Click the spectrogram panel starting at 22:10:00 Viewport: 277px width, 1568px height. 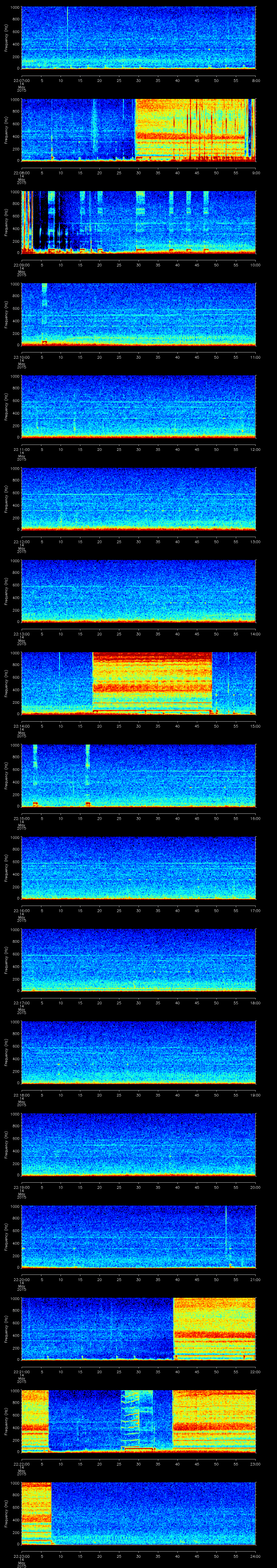[138, 314]
